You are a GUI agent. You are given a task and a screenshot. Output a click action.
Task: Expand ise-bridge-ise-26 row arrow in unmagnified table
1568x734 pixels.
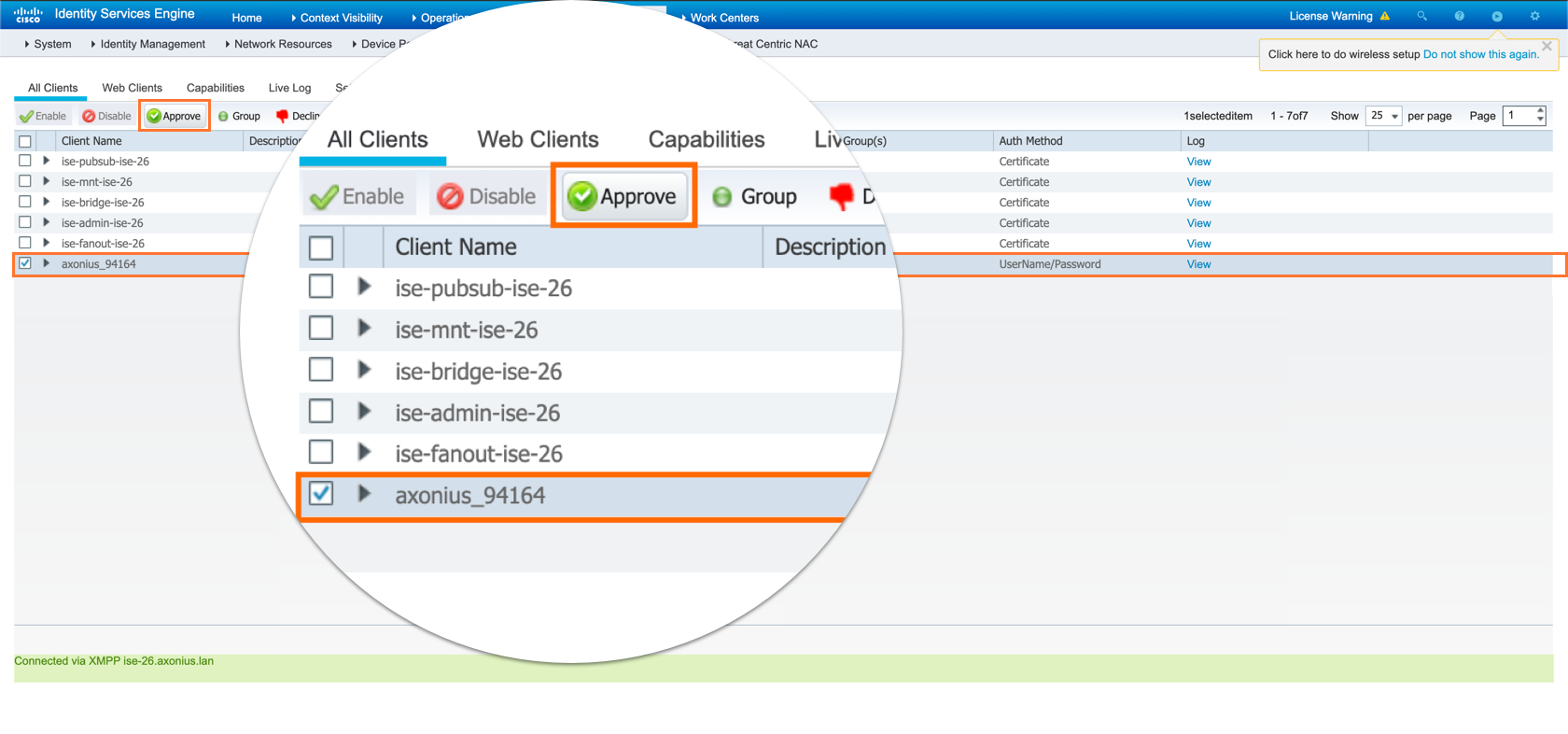click(46, 202)
